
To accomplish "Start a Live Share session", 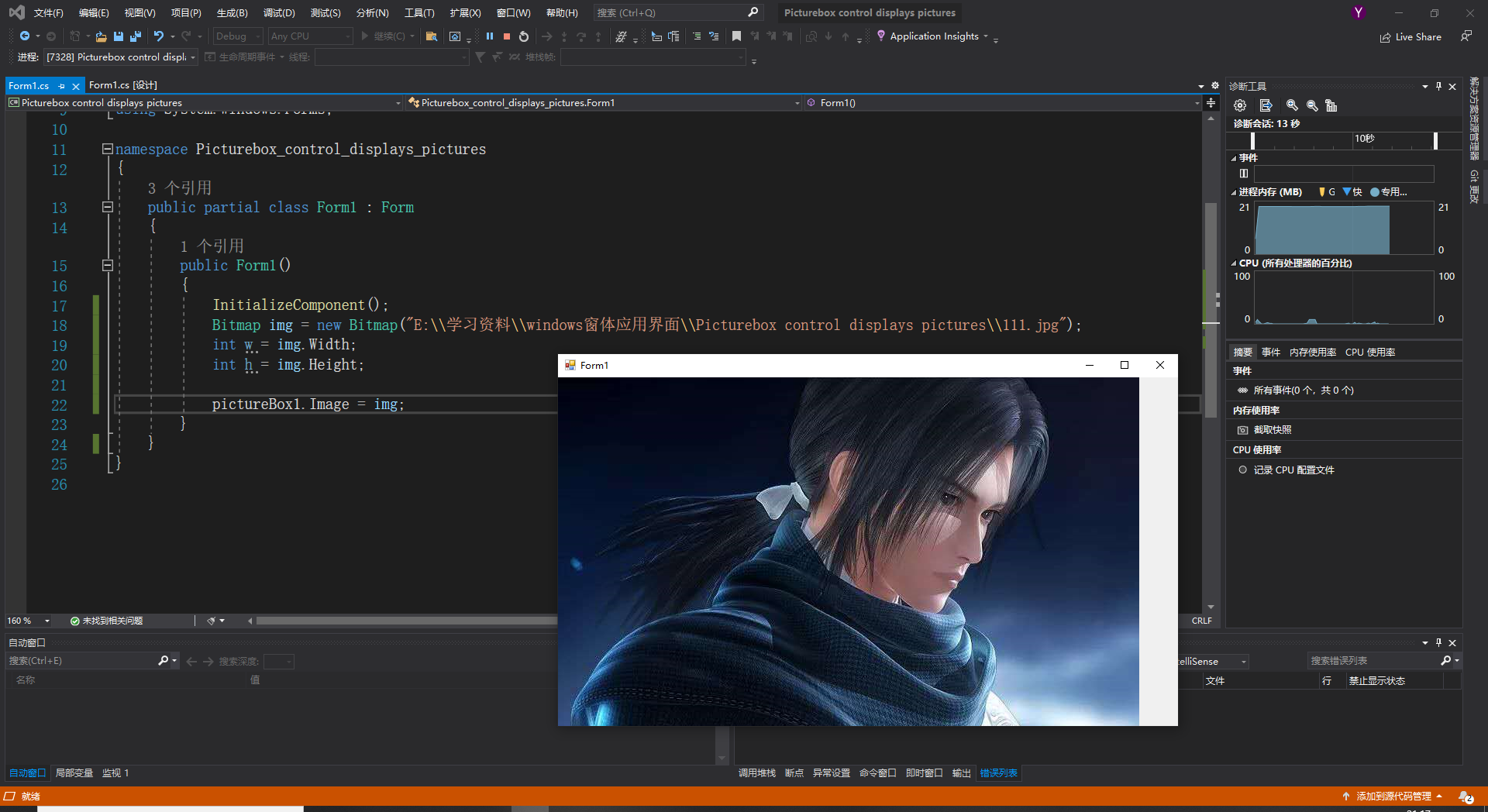I will click(1410, 36).
